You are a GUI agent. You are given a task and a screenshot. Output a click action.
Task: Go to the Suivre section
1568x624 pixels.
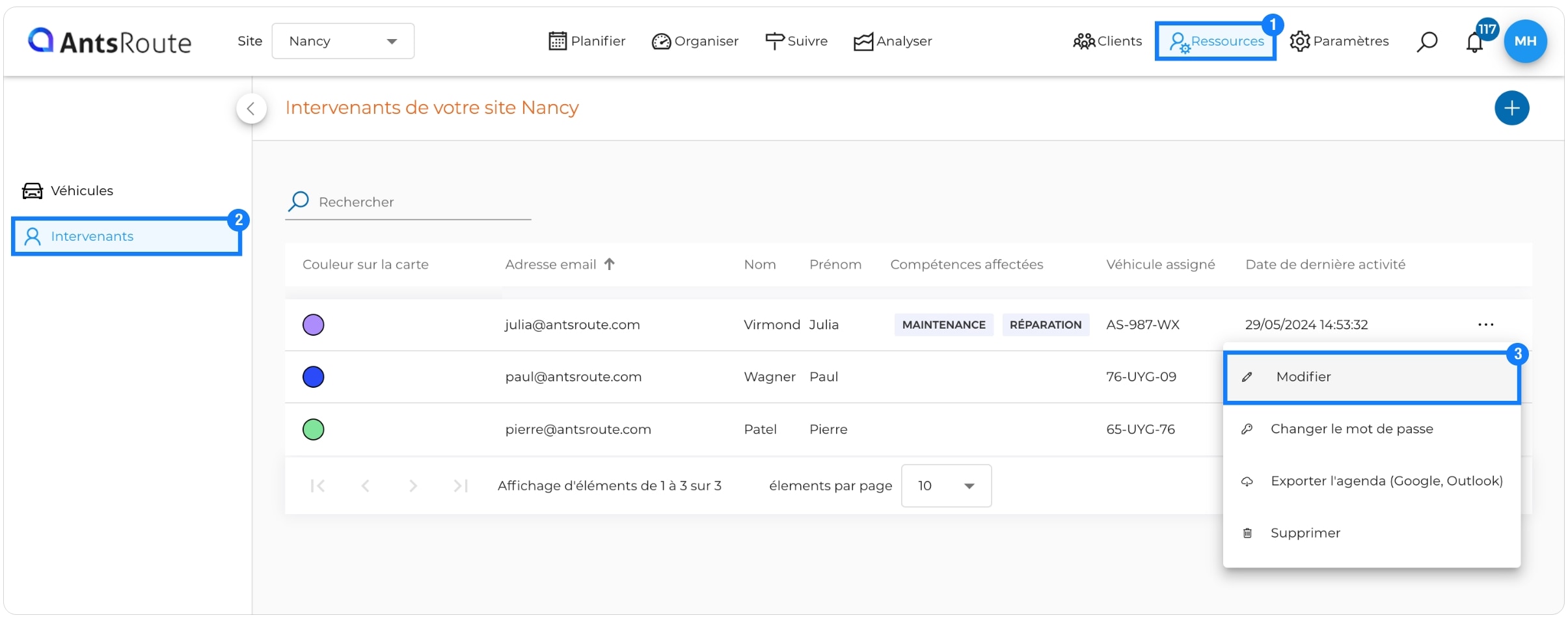point(796,41)
